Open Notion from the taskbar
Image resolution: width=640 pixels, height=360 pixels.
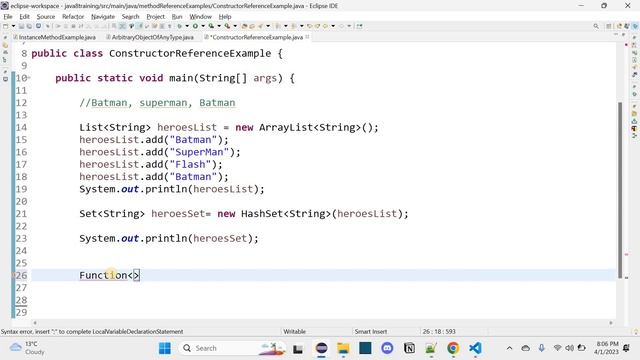tap(409, 348)
